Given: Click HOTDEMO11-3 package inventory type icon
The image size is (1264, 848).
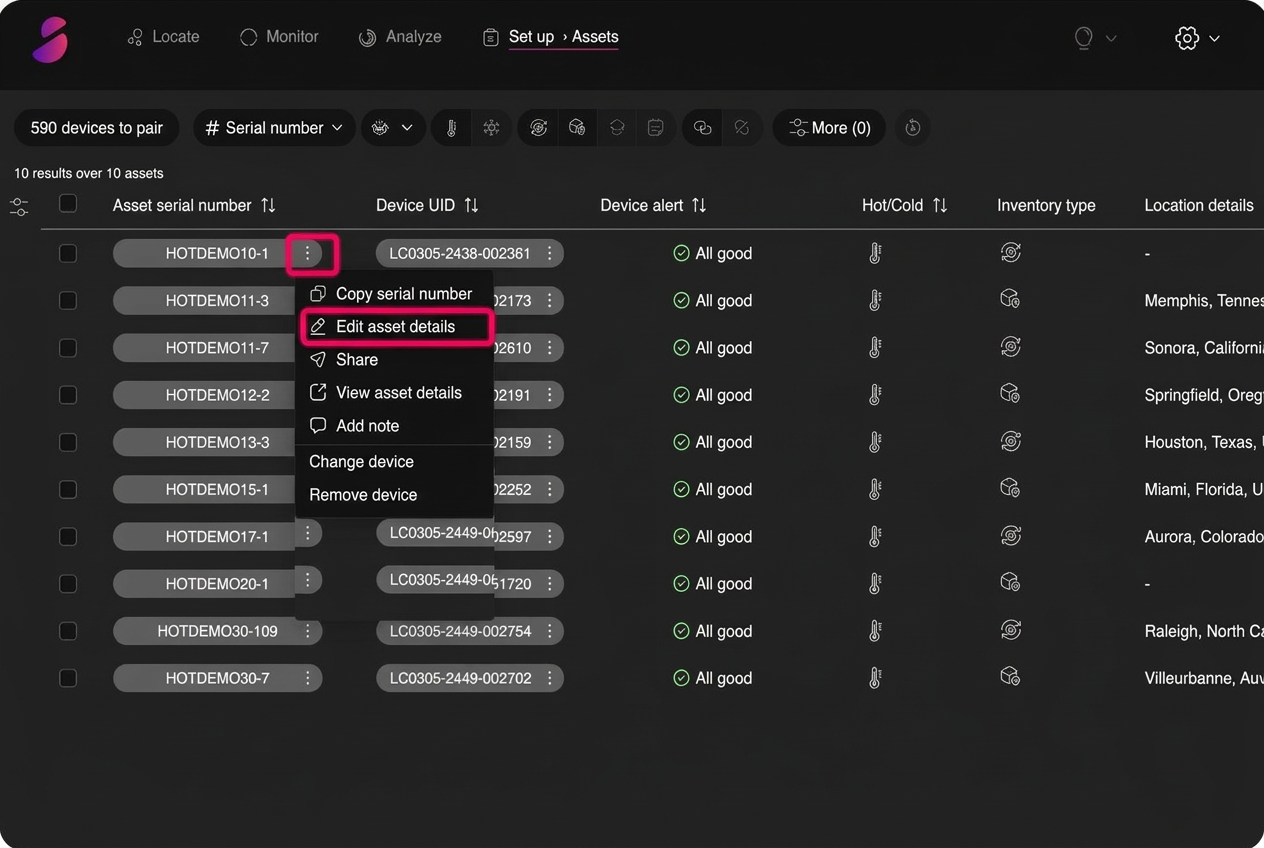Looking at the screenshot, I should point(1010,300).
